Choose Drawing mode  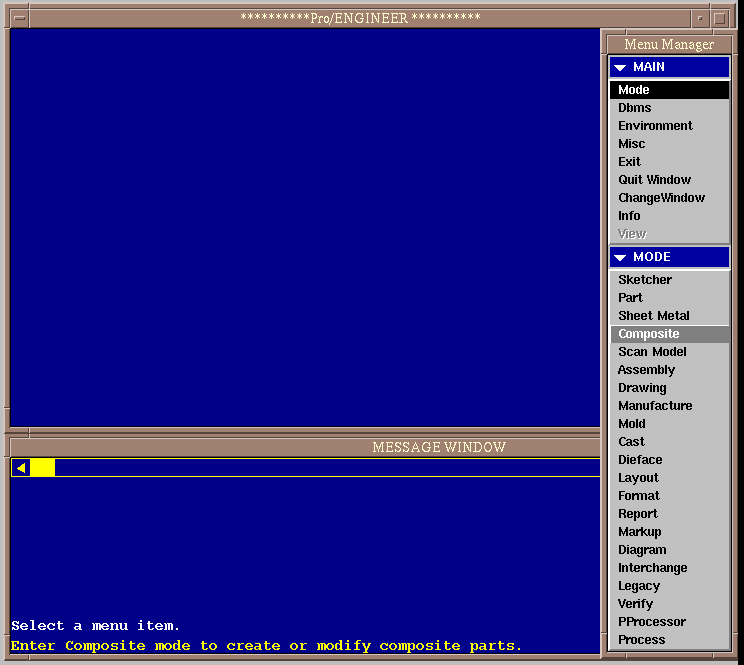click(670, 388)
